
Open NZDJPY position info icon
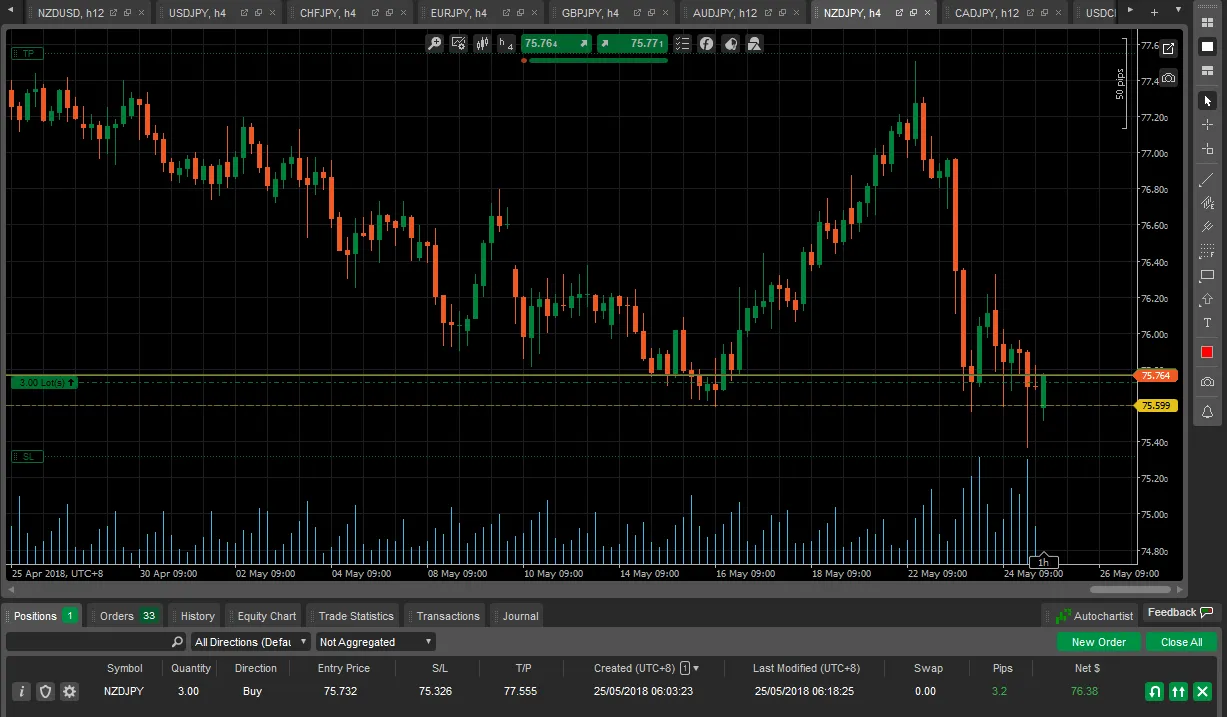[21, 691]
